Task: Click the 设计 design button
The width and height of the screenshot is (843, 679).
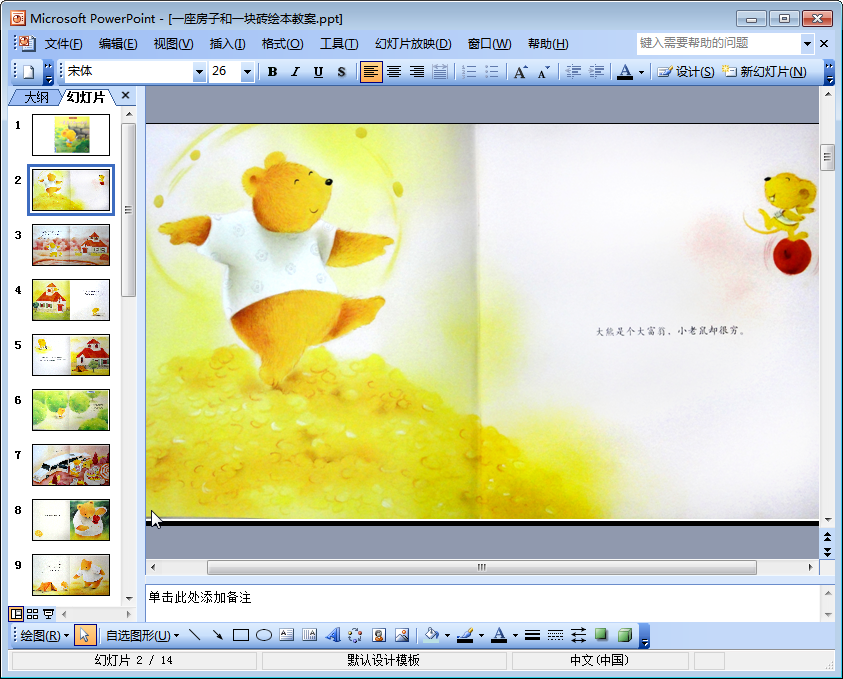Action: point(686,72)
